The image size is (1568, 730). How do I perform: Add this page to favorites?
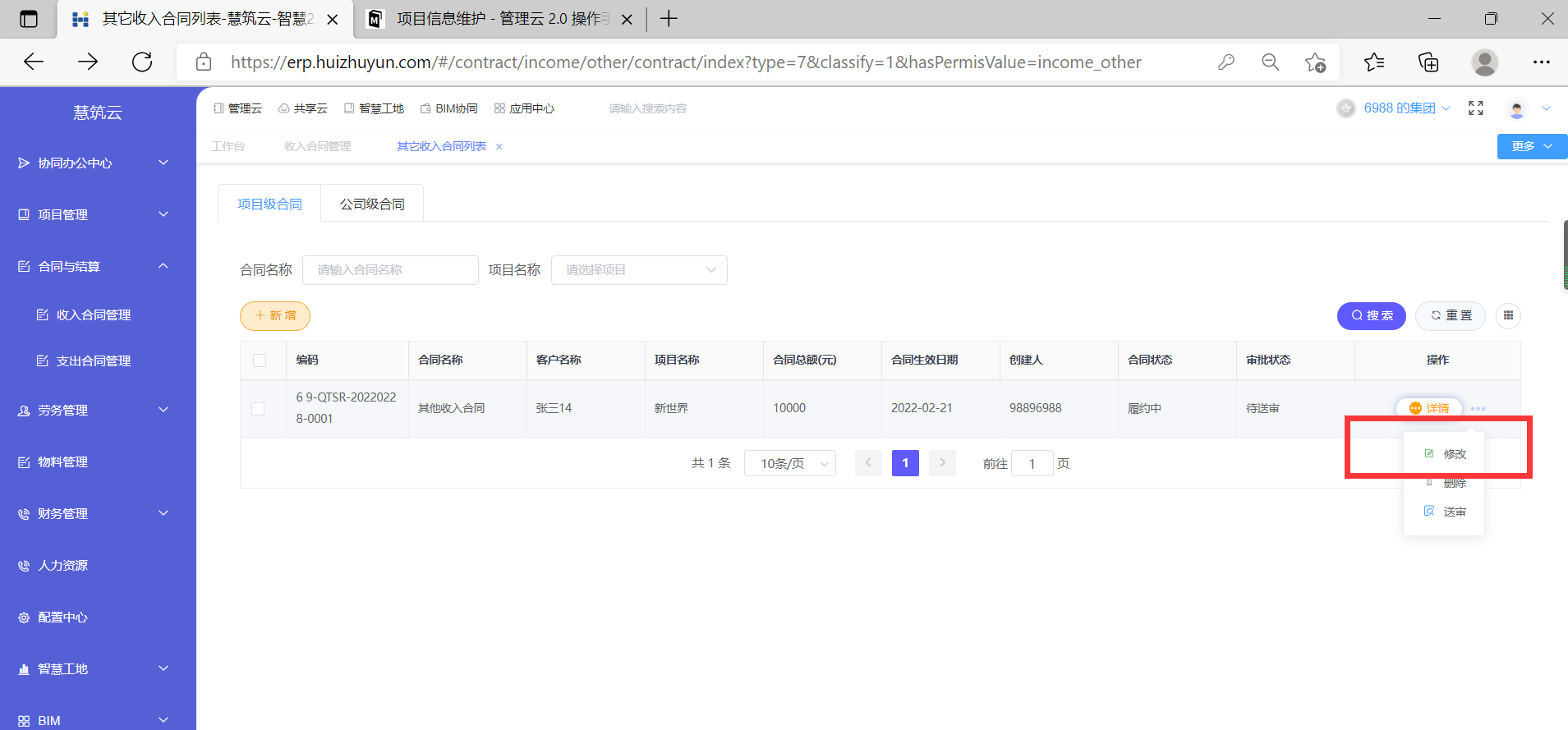(1315, 62)
